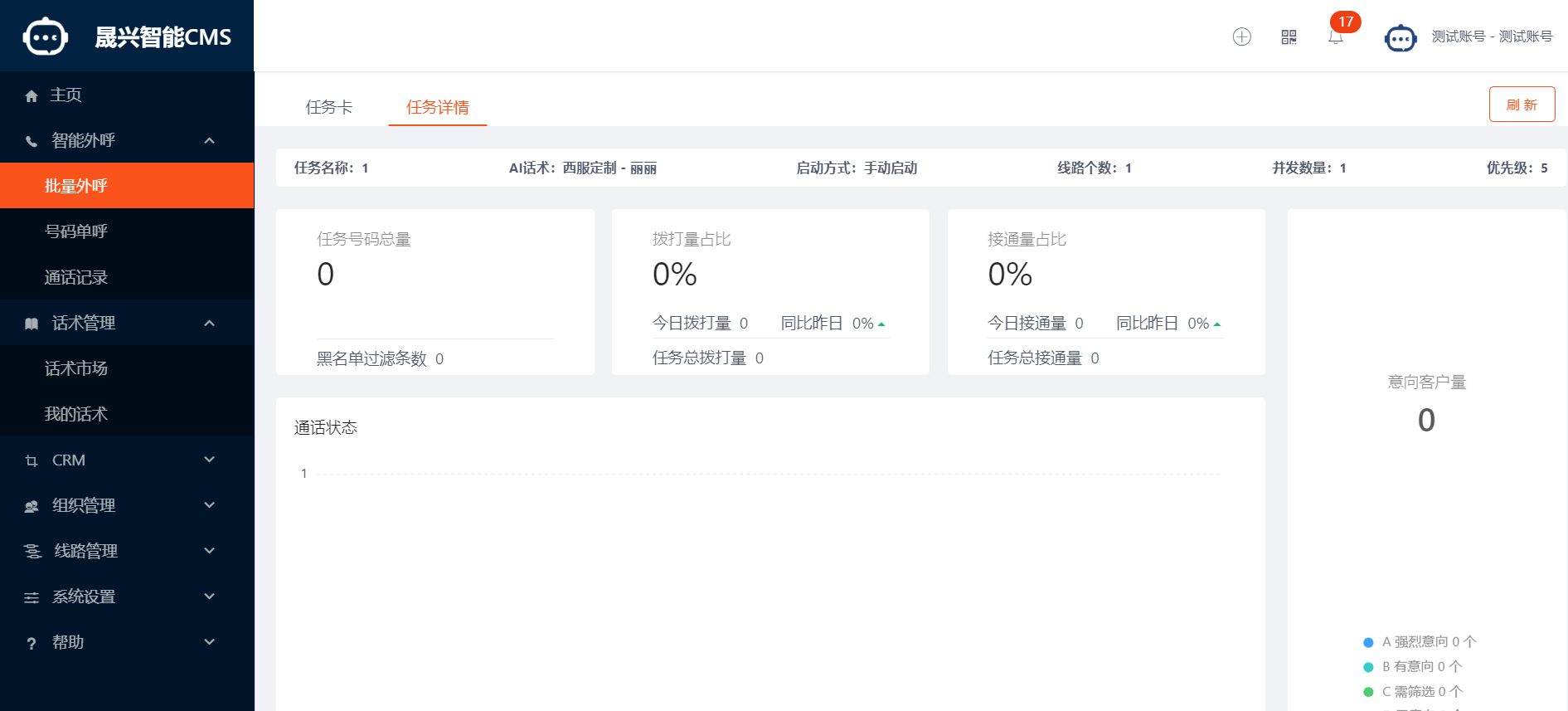Open the QR code icon in header
The image size is (1568, 711).
pos(1289,37)
